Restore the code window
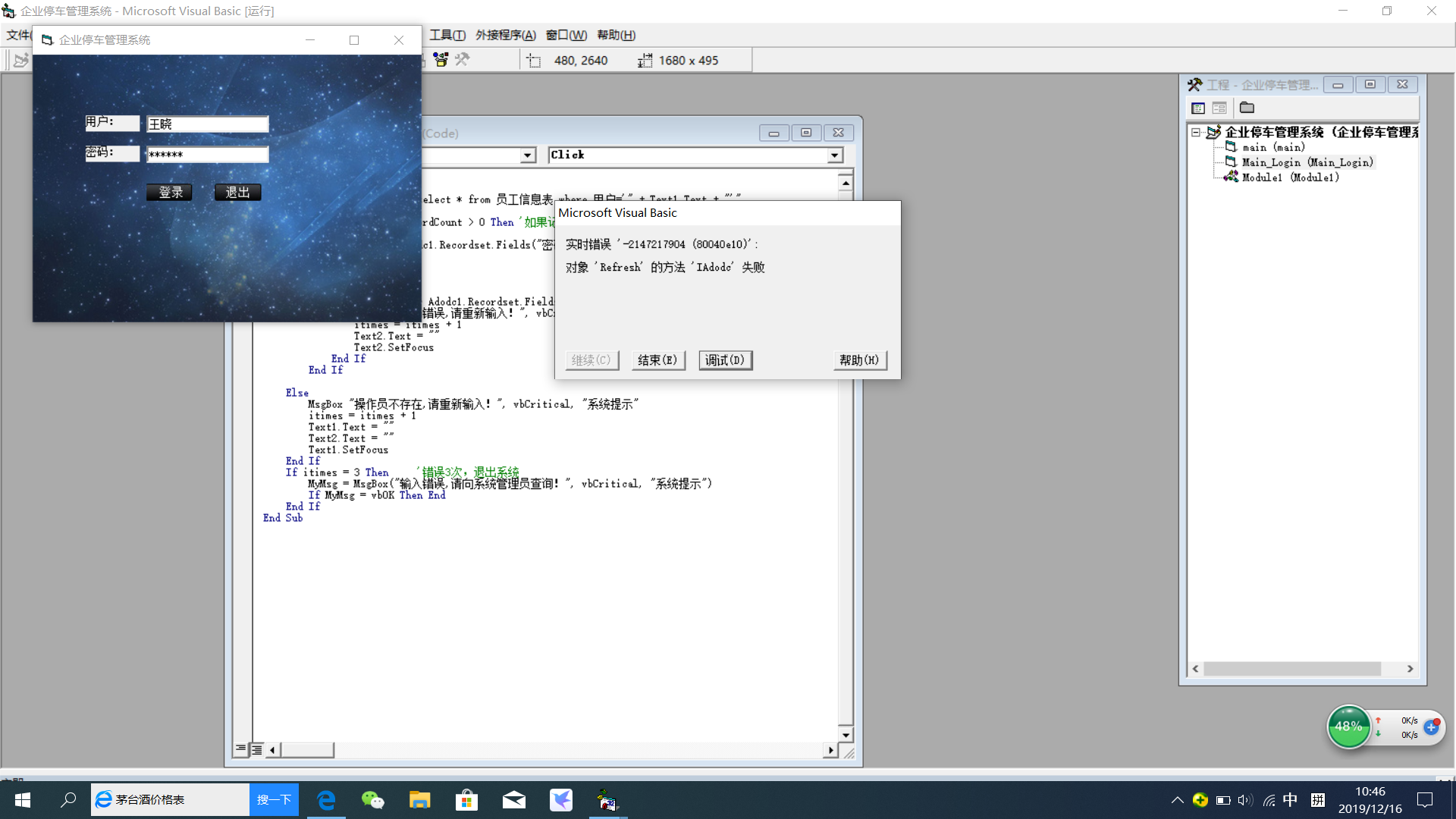This screenshot has width=1456, height=819. point(806,133)
